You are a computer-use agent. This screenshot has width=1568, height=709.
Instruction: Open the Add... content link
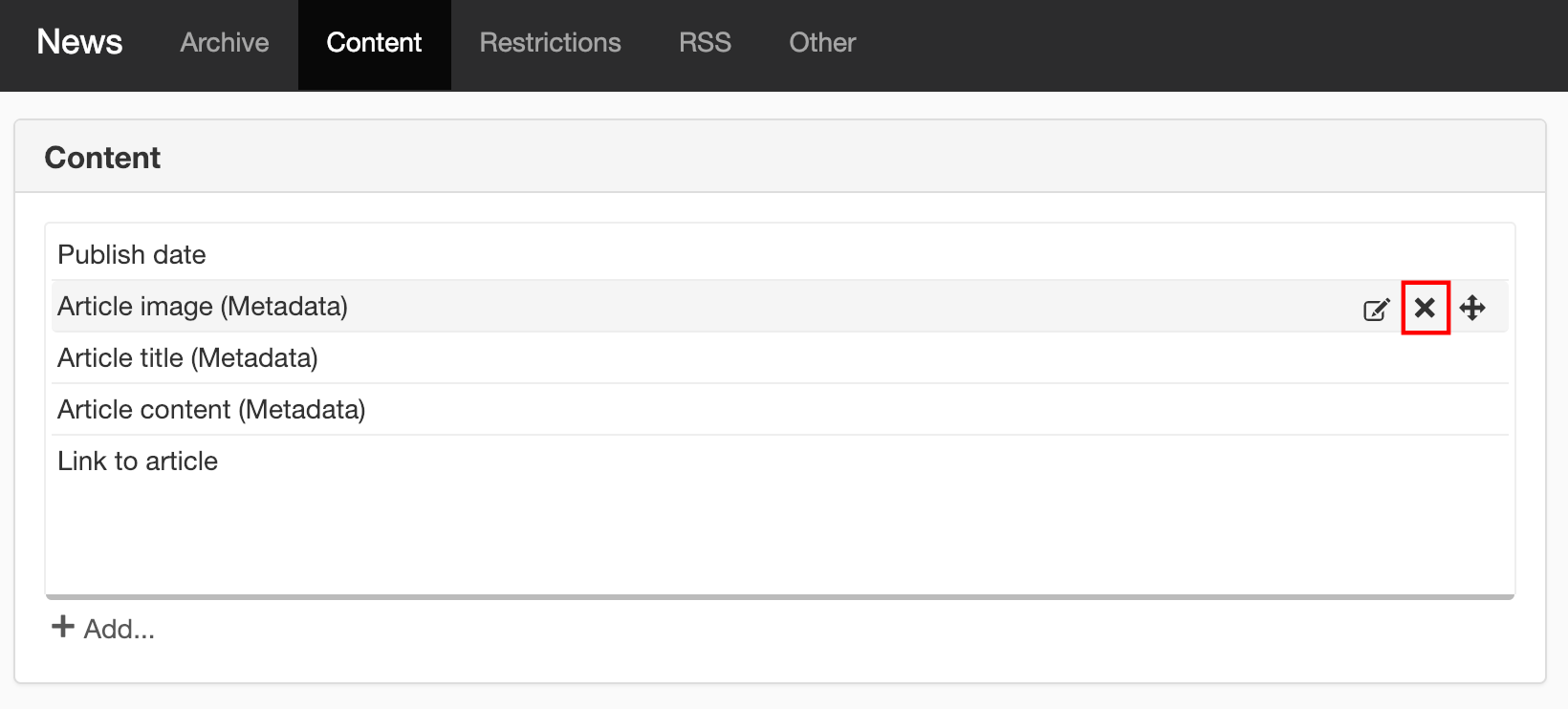[102, 628]
